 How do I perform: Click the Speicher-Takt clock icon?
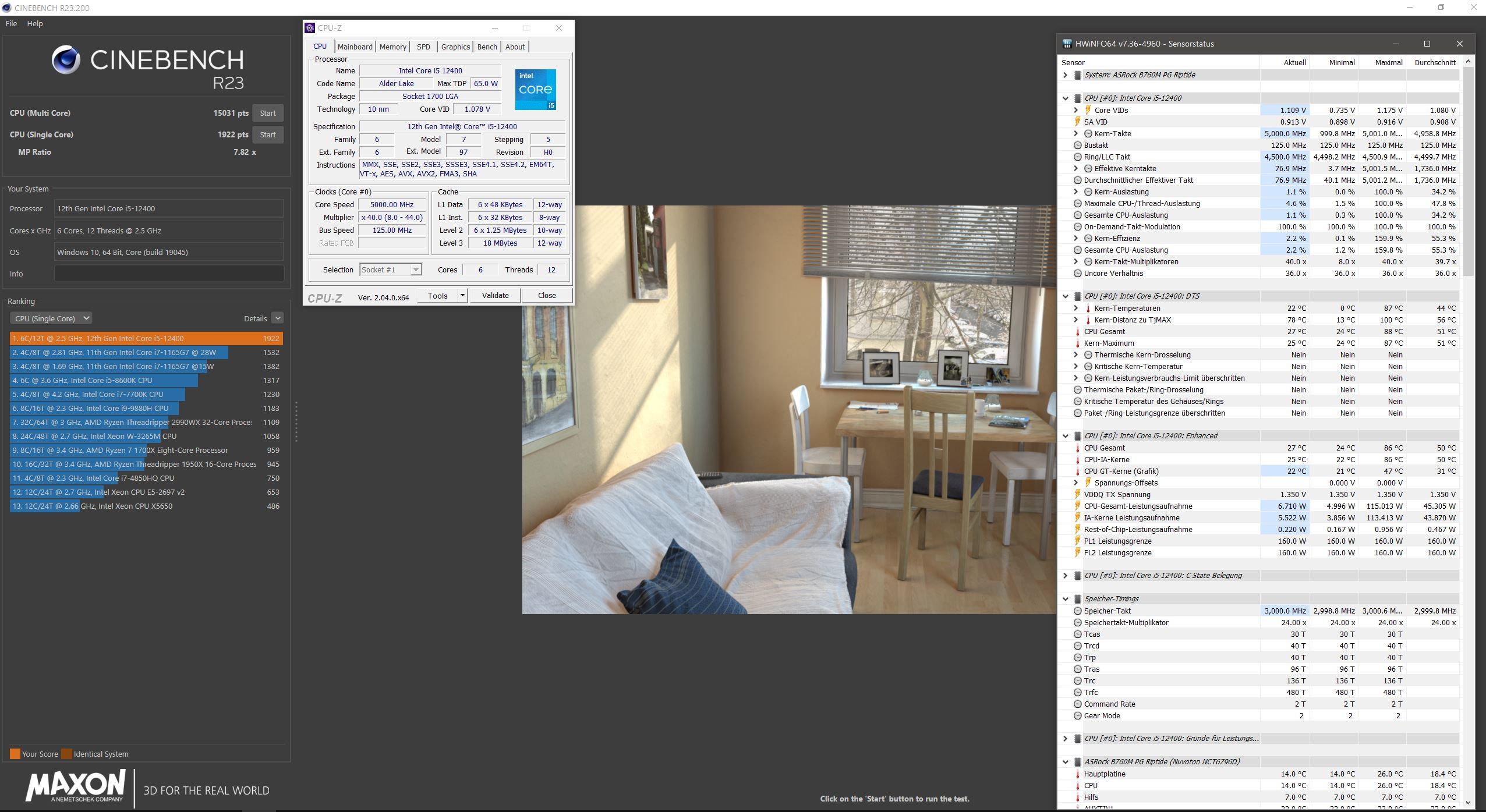tap(1077, 611)
